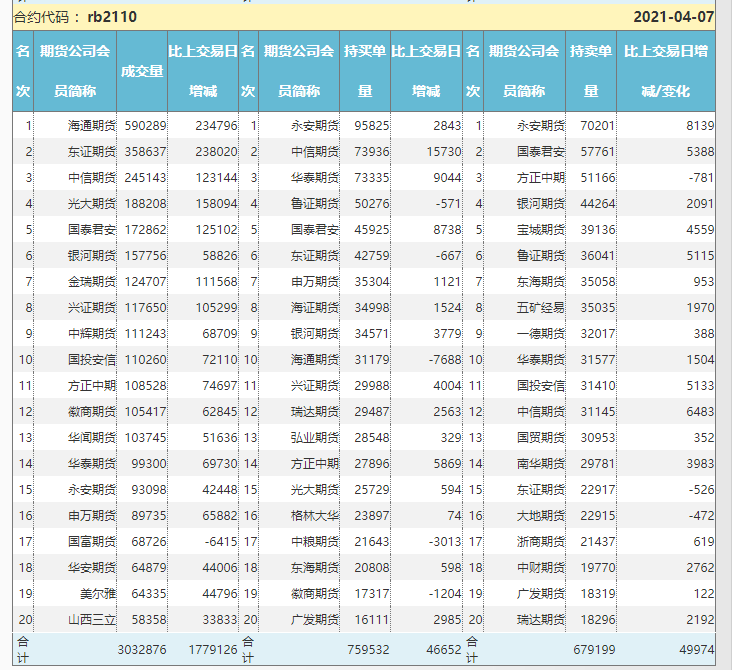
Task: Click volume value 172862
Action: point(145,229)
